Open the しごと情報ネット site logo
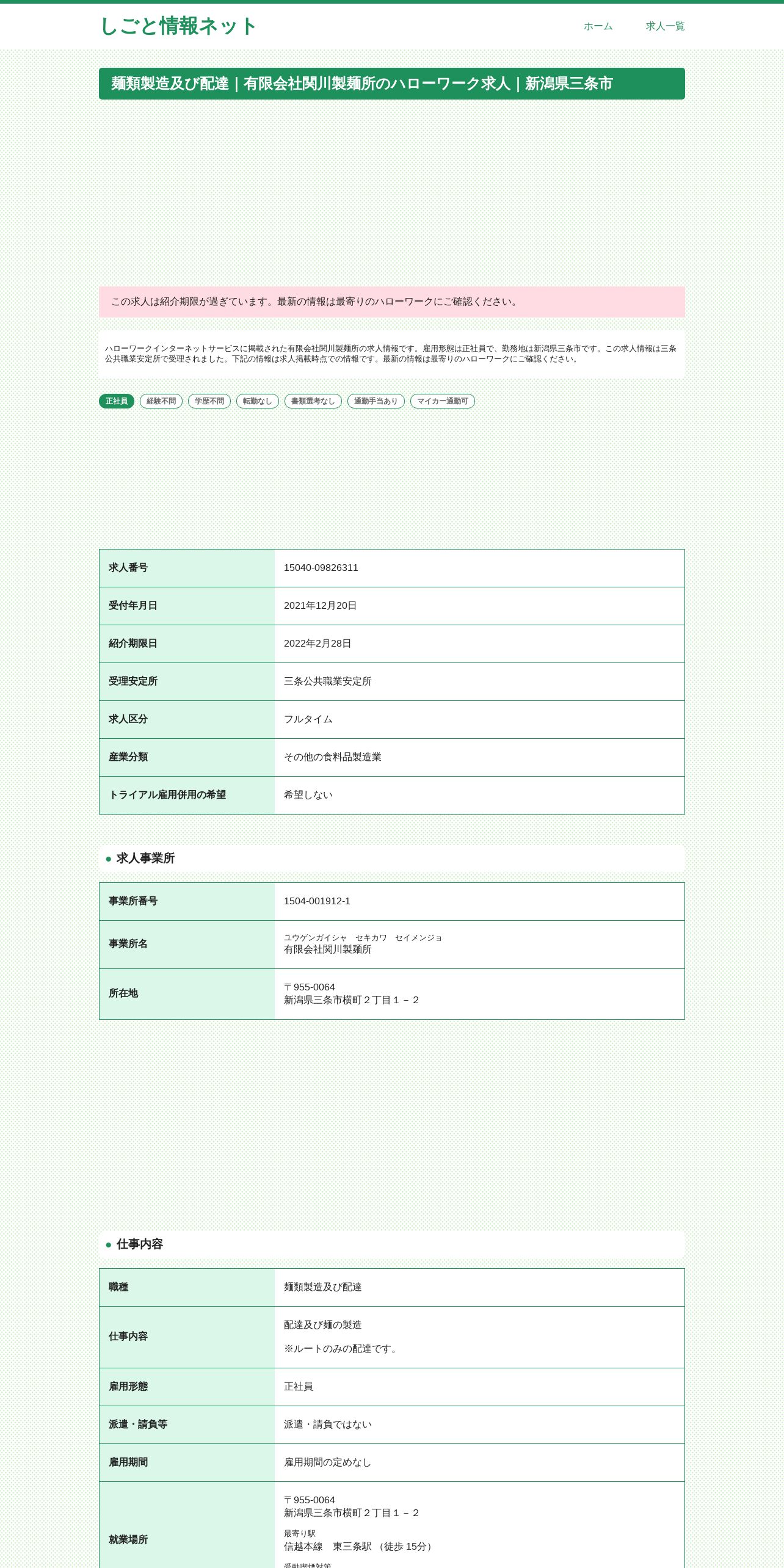 pyautogui.click(x=178, y=26)
